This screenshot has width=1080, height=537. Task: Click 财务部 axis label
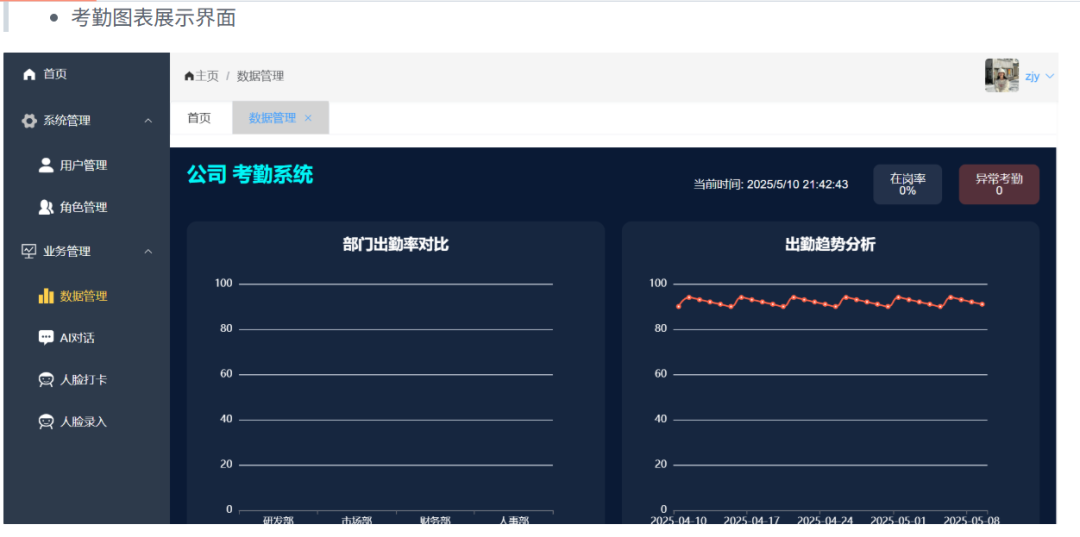[435, 520]
